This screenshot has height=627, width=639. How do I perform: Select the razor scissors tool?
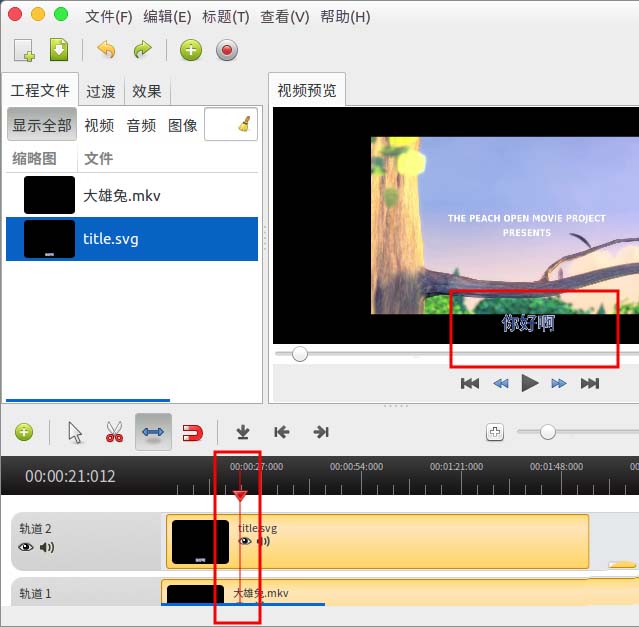point(114,432)
